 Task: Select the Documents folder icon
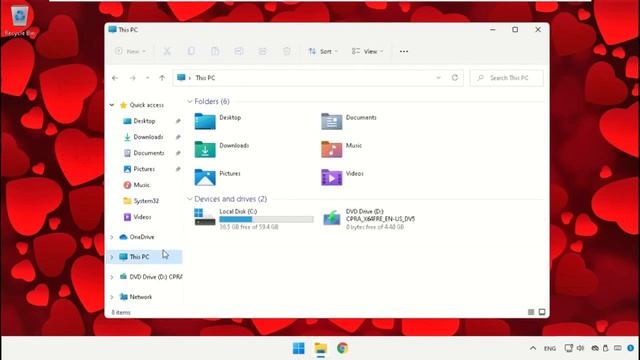pos(331,121)
